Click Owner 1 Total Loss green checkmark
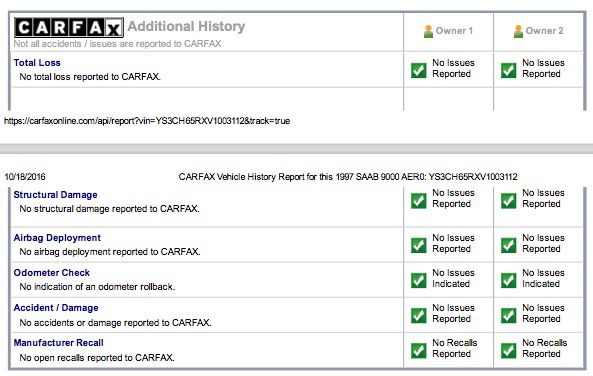 (419, 70)
